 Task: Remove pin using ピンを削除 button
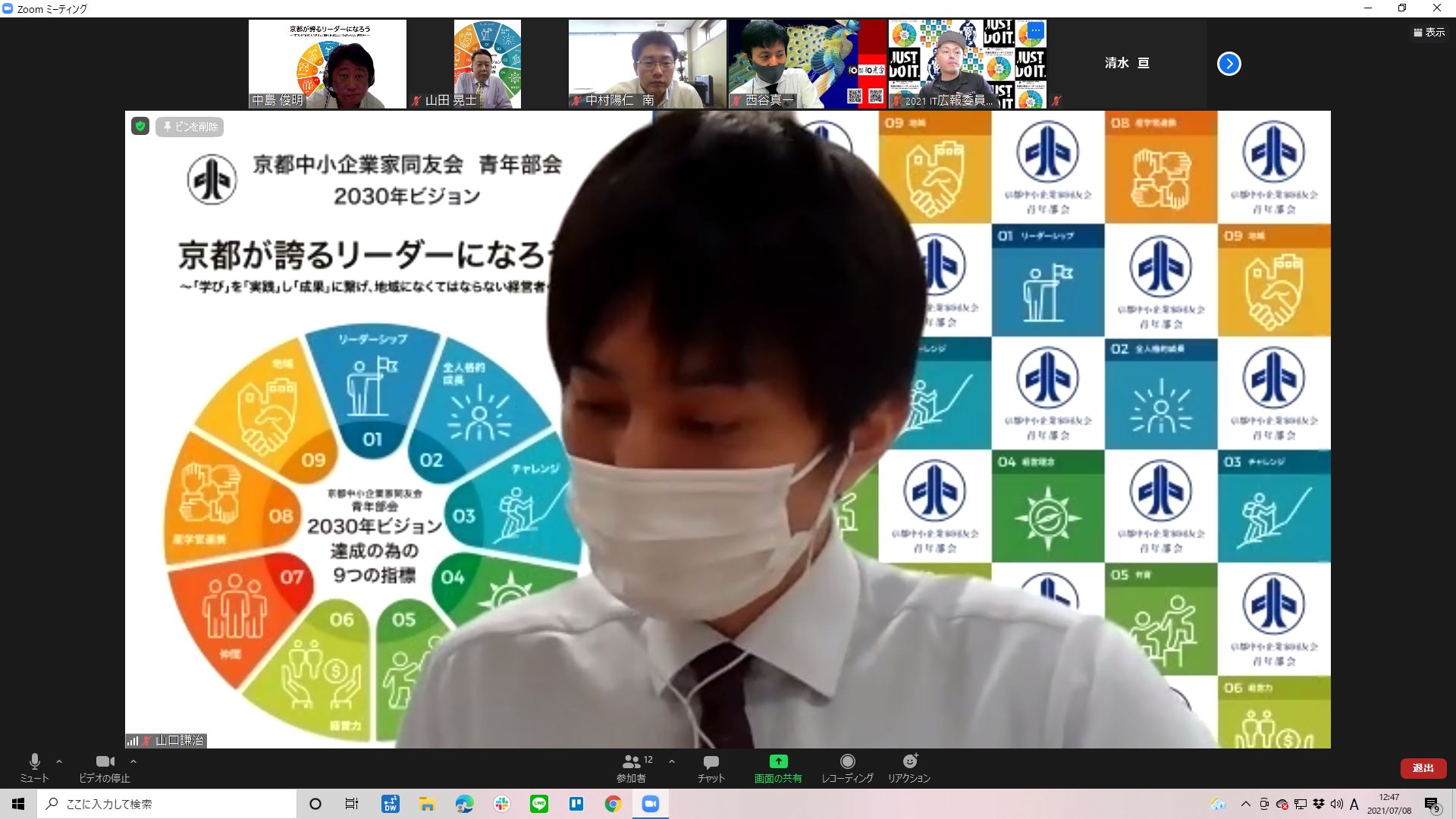click(190, 127)
